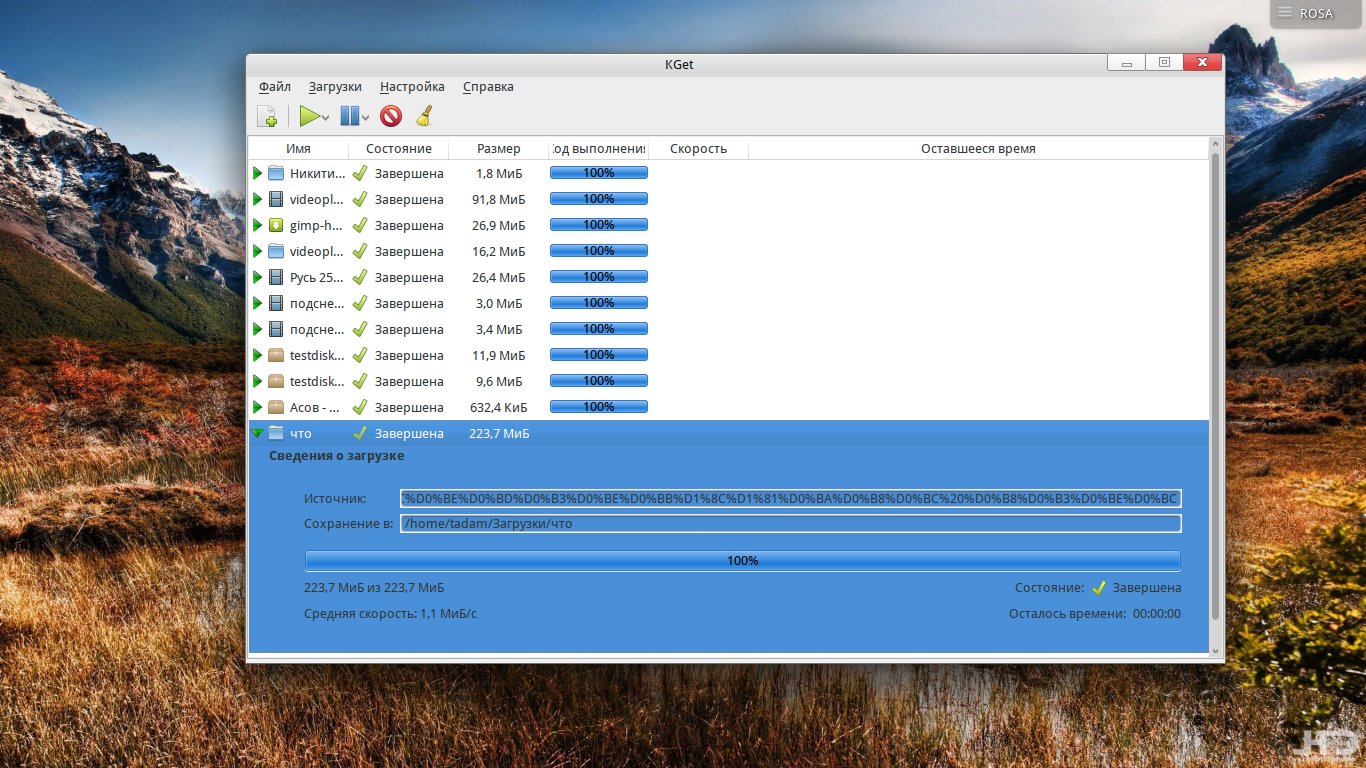Image resolution: width=1366 pixels, height=768 pixels.
Task: Click the film icon of Русь 25... entry
Action: tap(276, 277)
